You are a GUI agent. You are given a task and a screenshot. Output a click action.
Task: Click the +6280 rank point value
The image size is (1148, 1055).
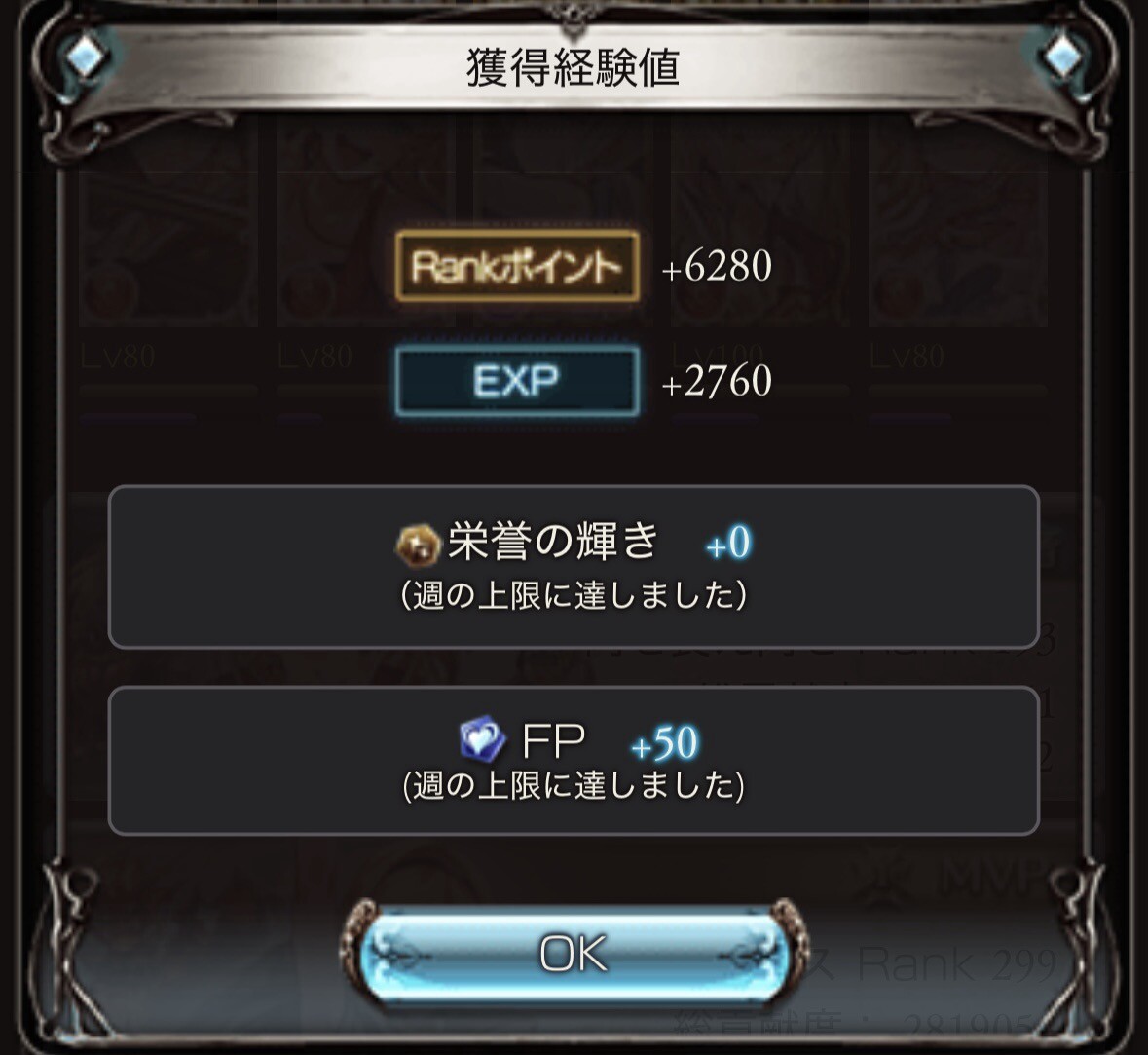pyautogui.click(x=717, y=266)
